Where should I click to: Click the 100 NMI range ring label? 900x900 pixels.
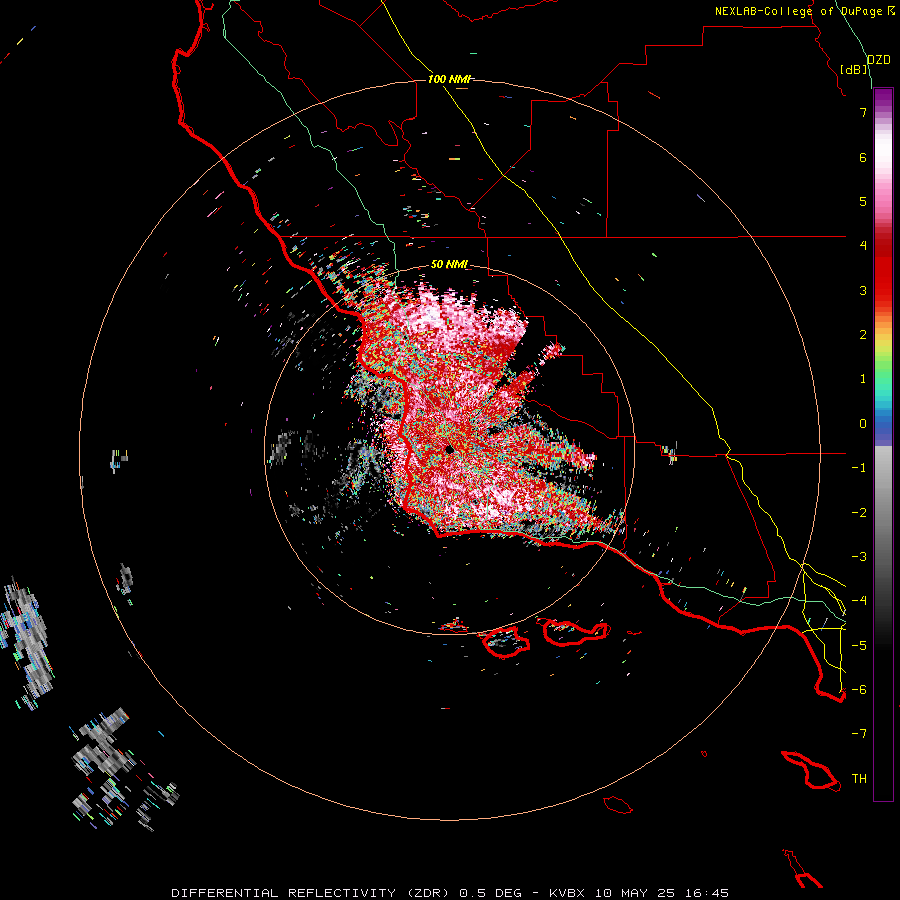click(x=449, y=79)
